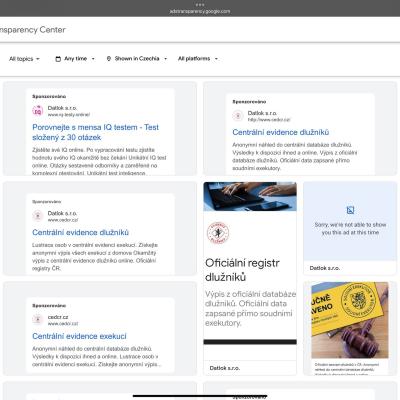
Task: Click 'Oficiální registr dlužníků' display ad heading
Action: click(x=242, y=270)
